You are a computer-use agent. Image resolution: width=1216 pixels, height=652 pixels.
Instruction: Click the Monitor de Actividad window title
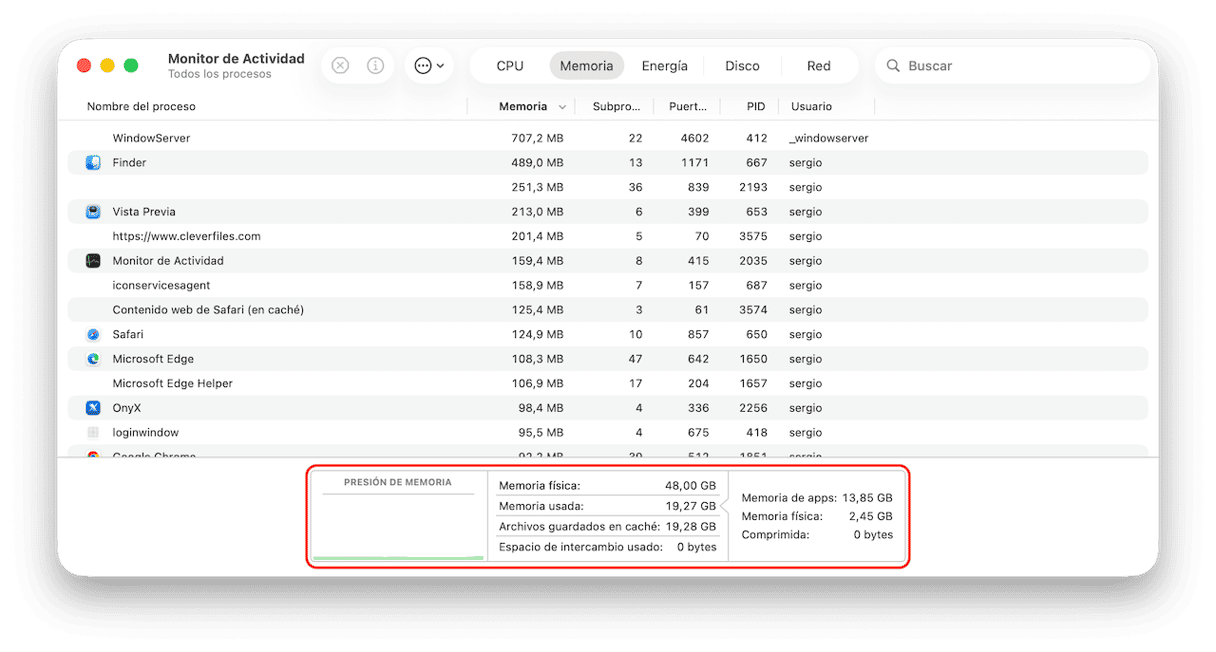click(236, 59)
